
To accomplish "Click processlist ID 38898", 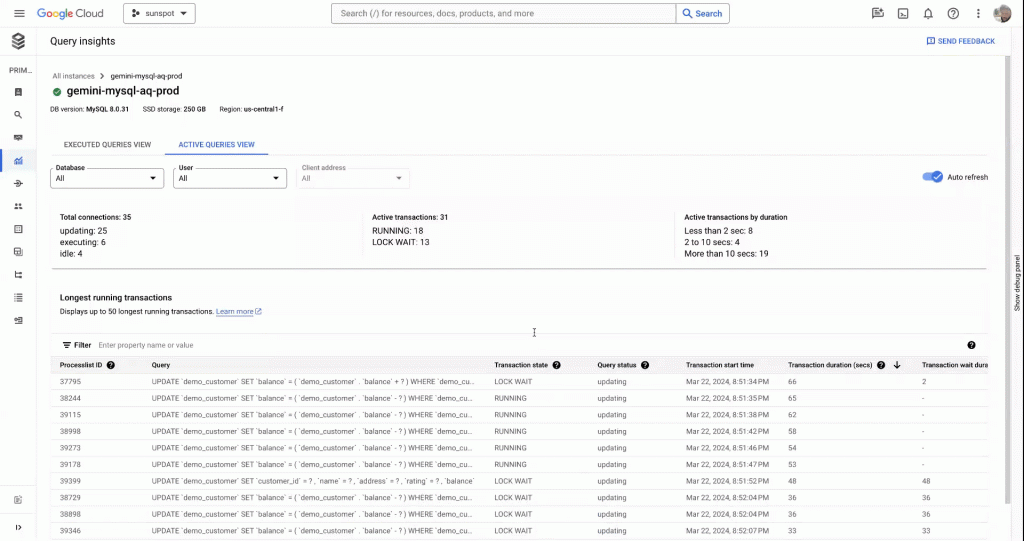I will 71,514.
